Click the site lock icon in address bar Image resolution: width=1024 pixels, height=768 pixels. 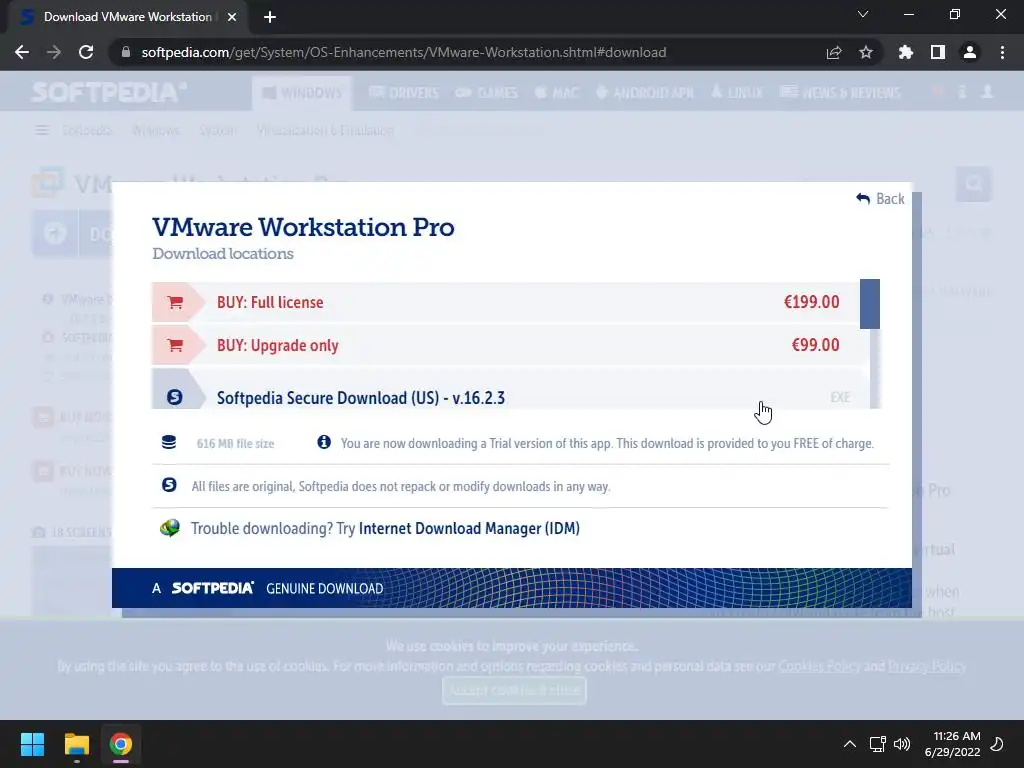click(x=126, y=52)
